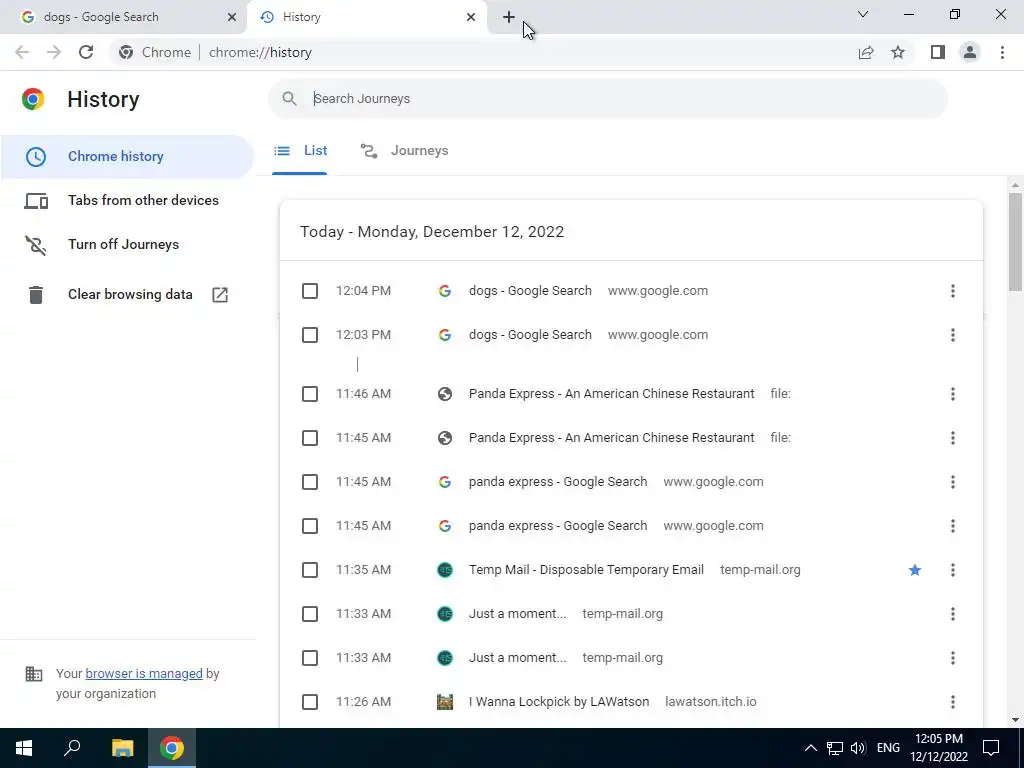
Task: Open actions menu for 12:03 PM dogs entry
Action: (953, 335)
